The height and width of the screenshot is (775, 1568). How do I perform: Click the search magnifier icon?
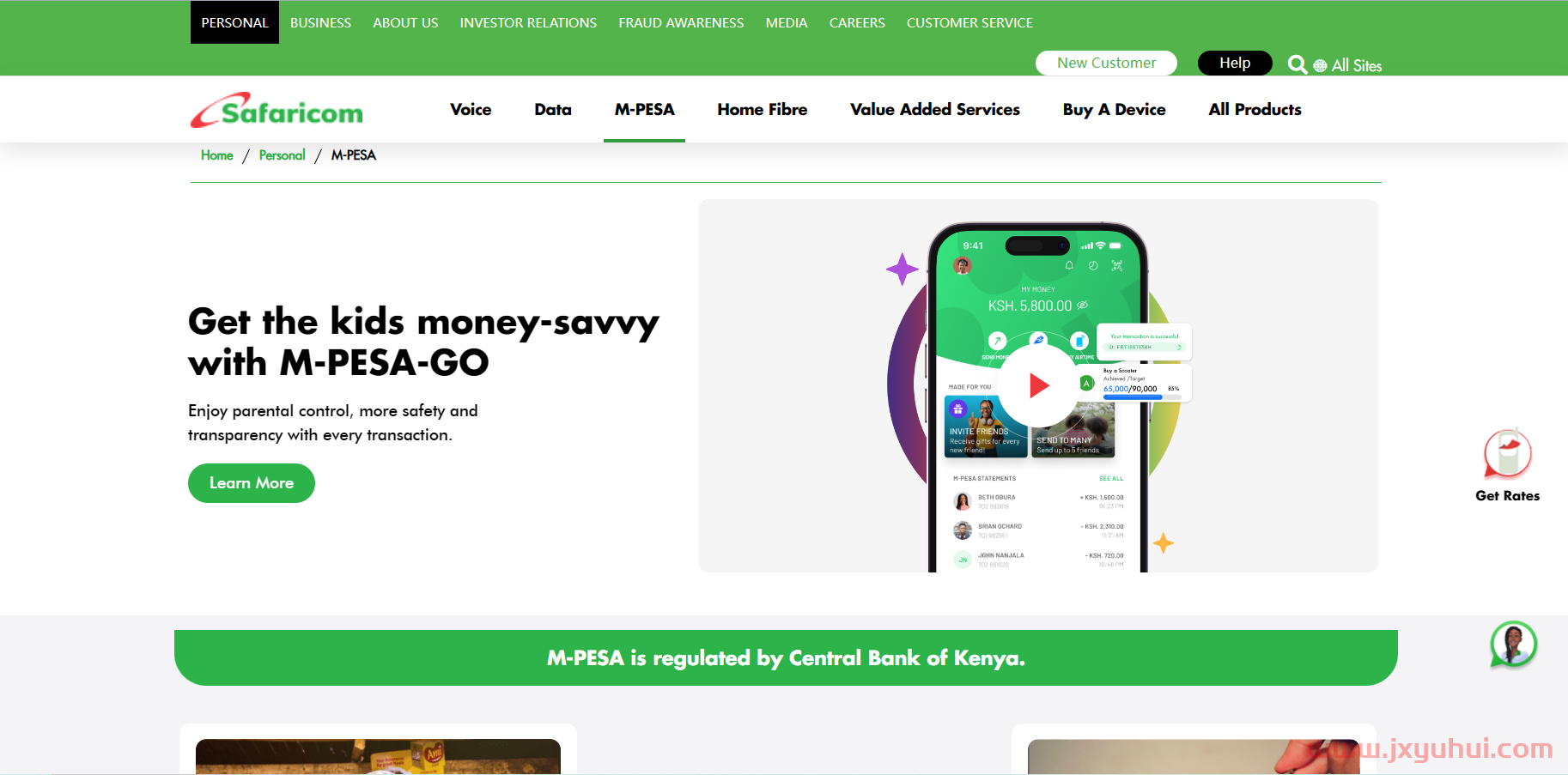[x=1297, y=64]
